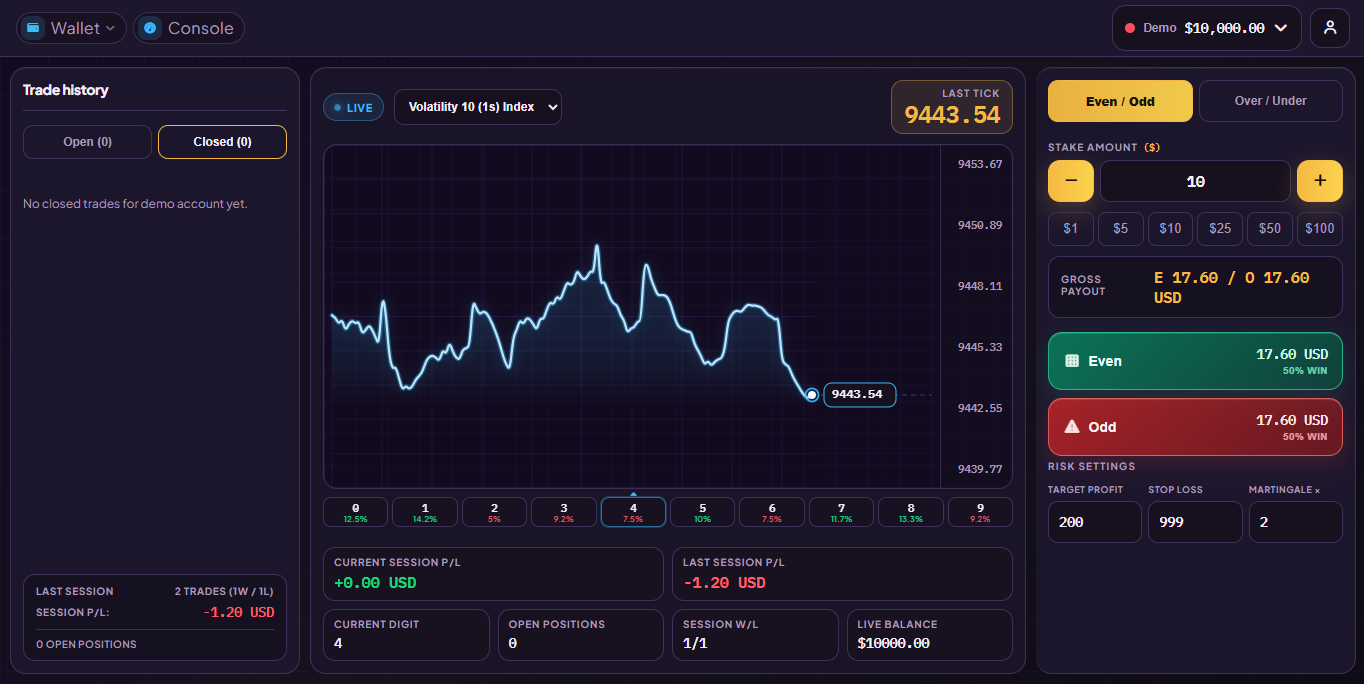
Task: Click the 9439.77 axis label
Action: pyautogui.click(x=980, y=469)
